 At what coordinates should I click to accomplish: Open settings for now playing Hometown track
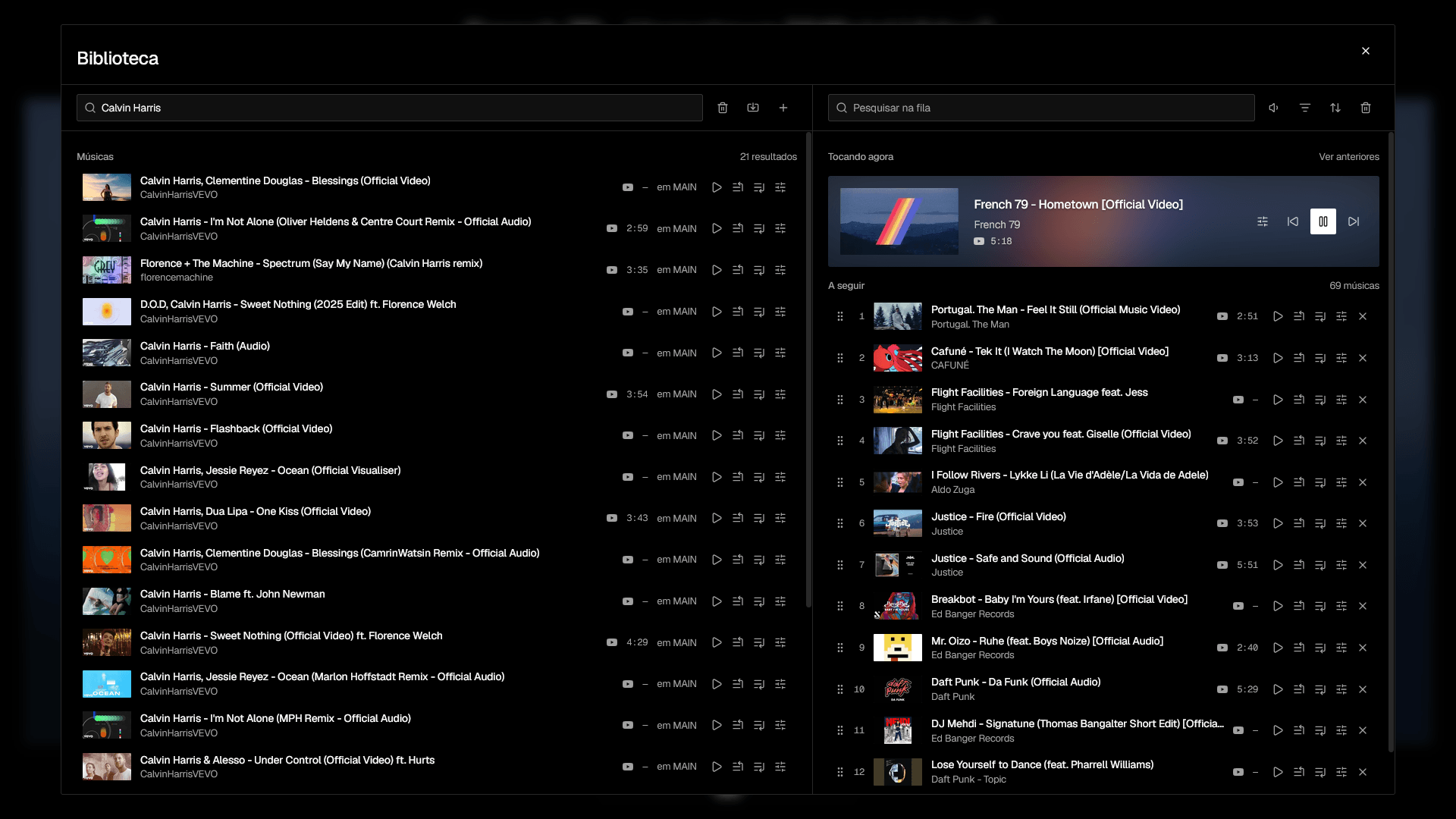click(x=1263, y=221)
